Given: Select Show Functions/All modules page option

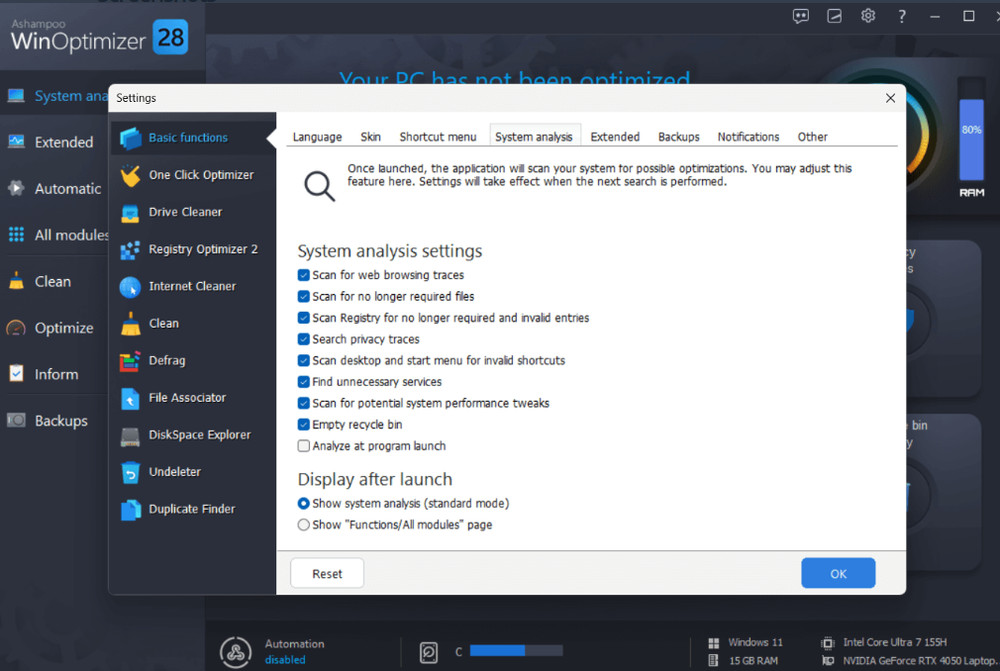Looking at the screenshot, I should (x=303, y=524).
